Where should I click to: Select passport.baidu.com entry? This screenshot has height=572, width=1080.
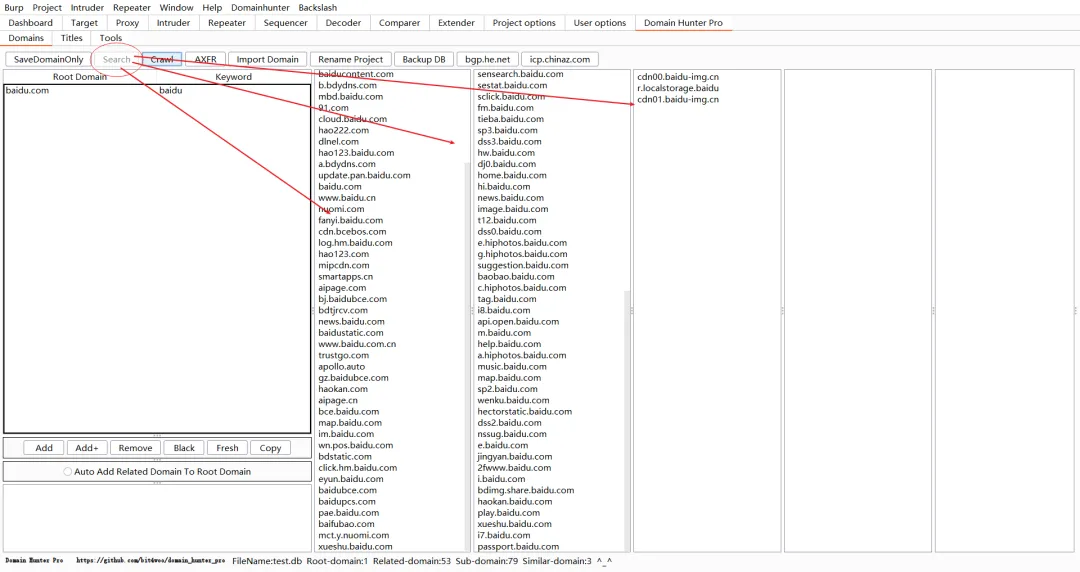click(518, 547)
